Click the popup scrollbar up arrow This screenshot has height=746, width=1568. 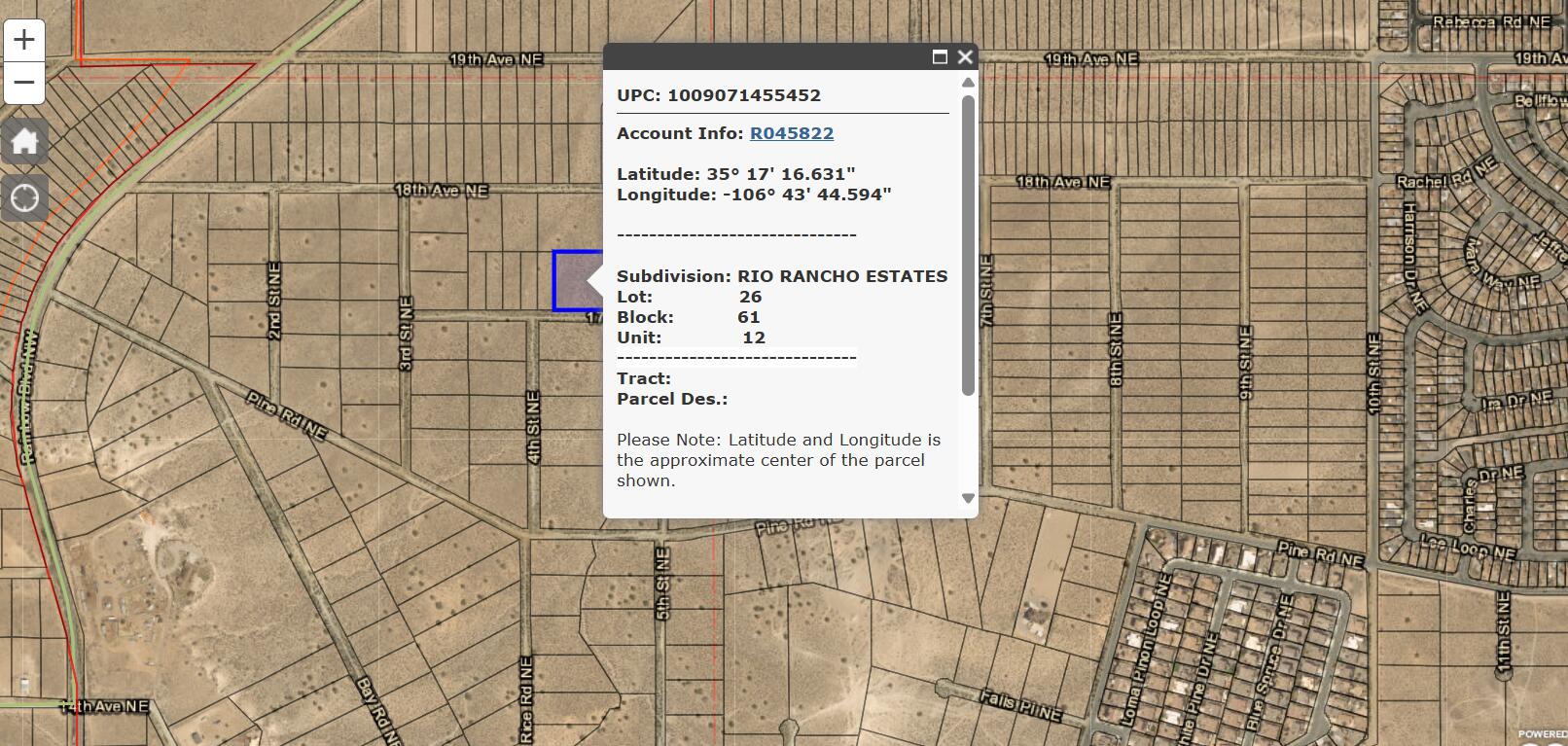point(968,83)
